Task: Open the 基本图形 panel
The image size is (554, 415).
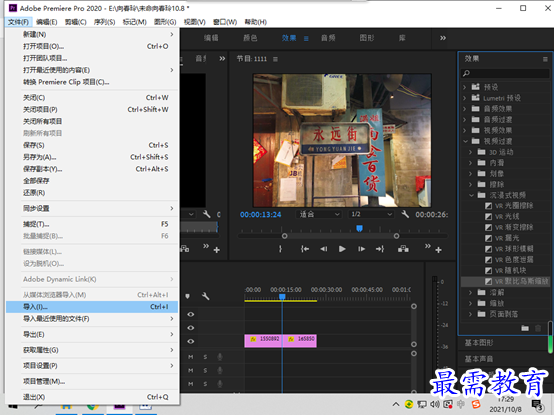Action: 479,343
